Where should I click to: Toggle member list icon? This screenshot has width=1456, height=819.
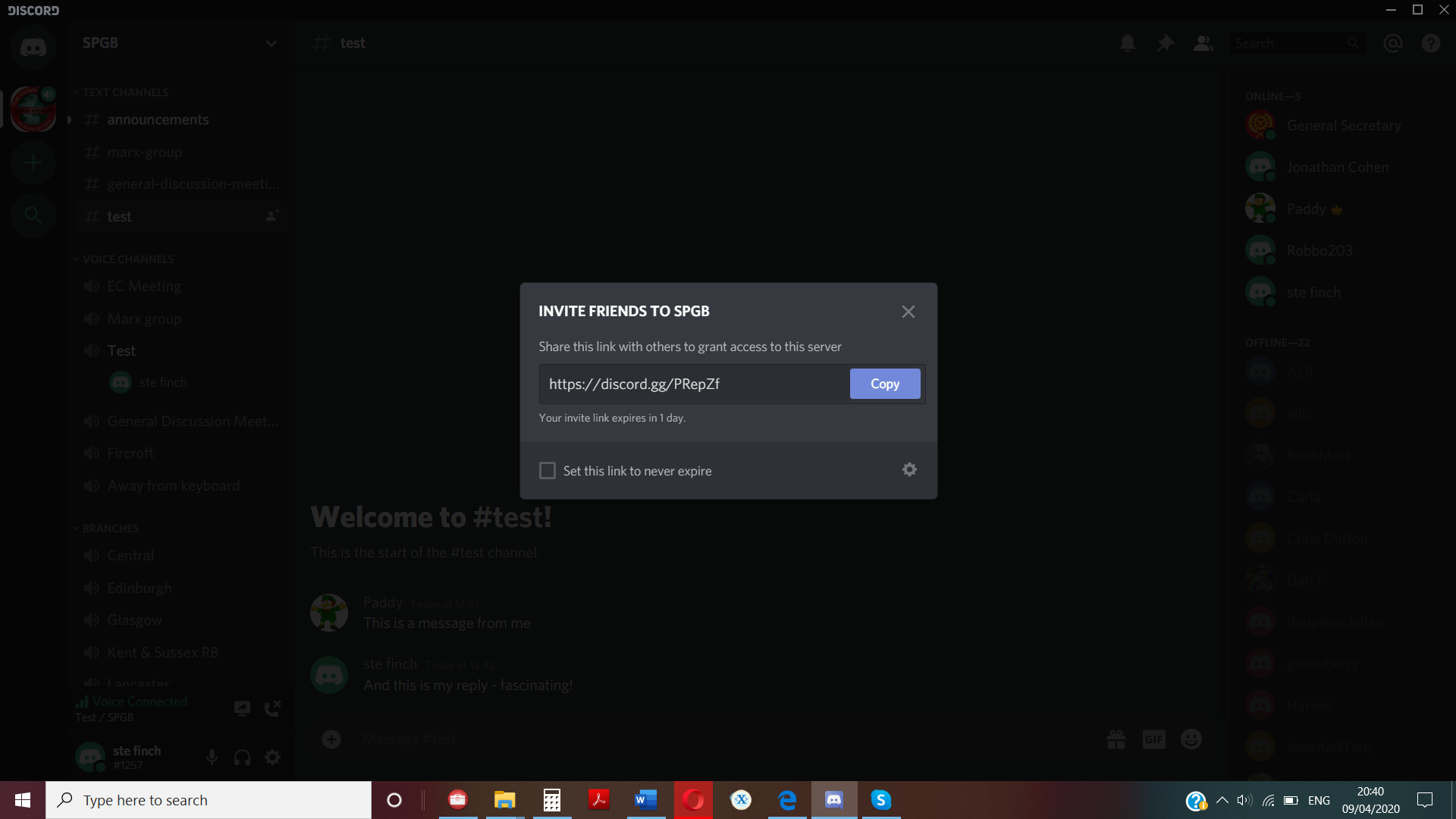click(x=1203, y=43)
